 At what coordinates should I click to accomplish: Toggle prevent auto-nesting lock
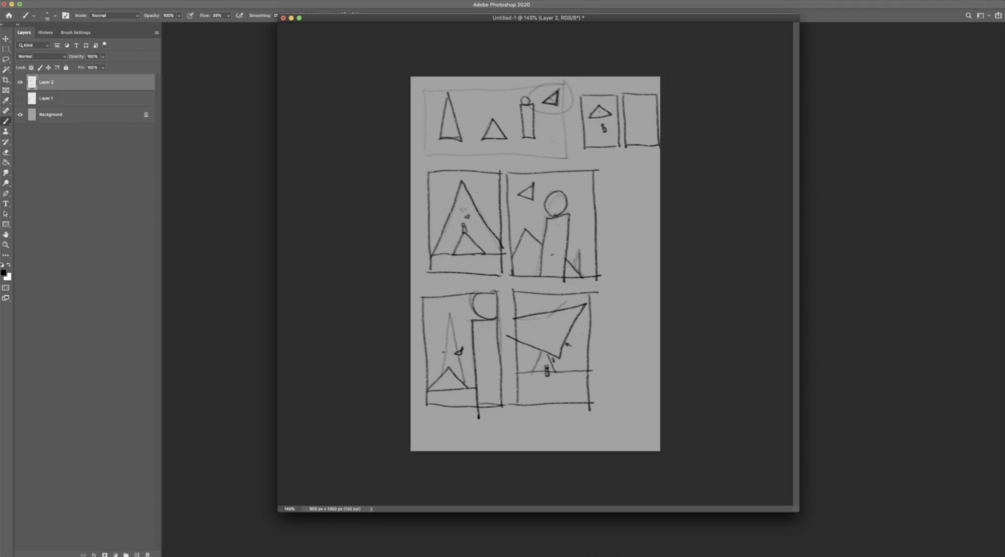point(57,67)
